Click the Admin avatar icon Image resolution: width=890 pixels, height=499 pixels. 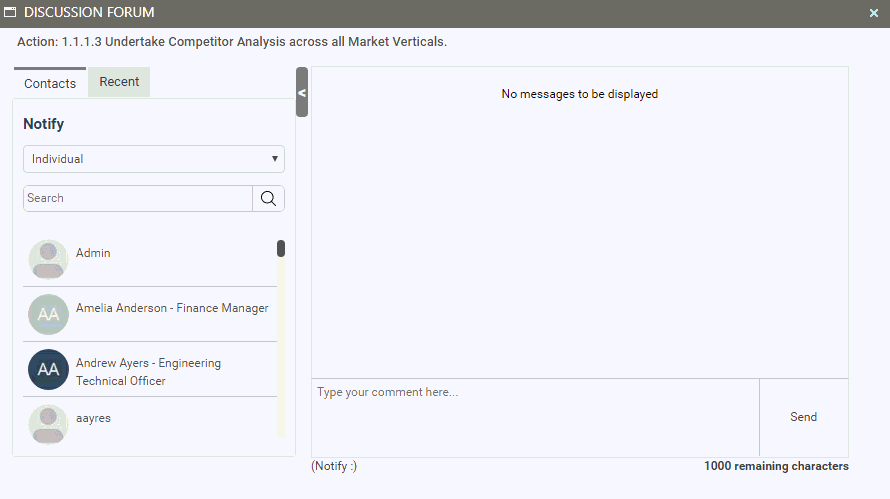point(48,259)
